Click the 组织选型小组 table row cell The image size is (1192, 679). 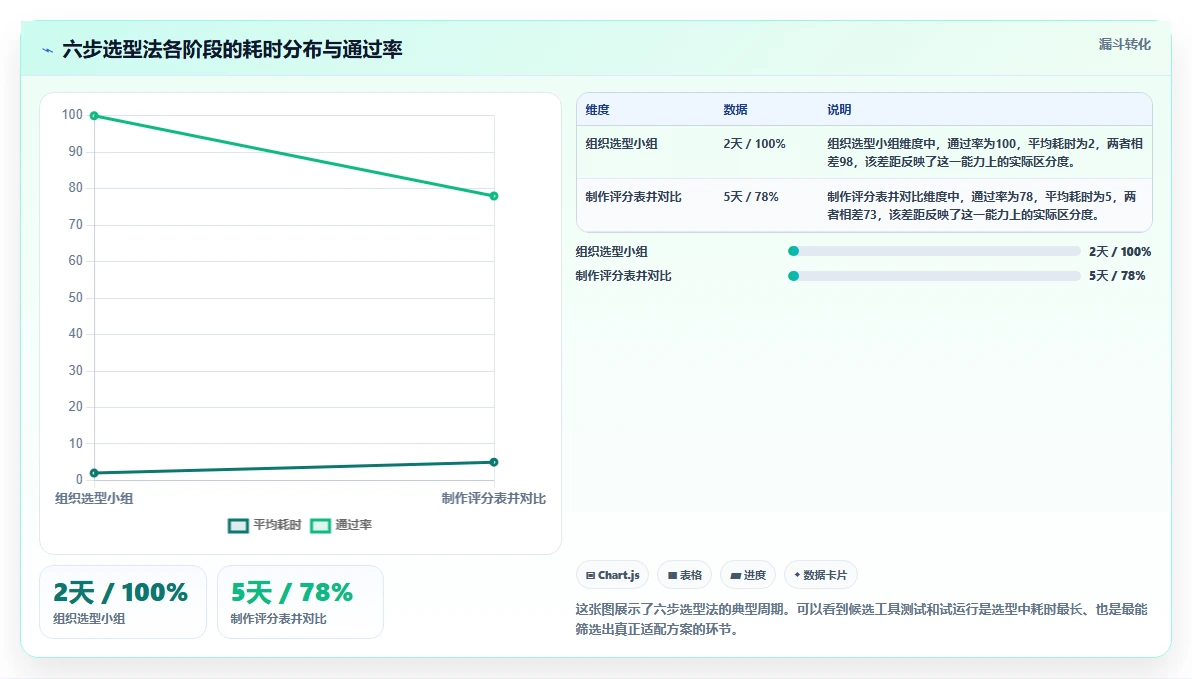point(621,144)
